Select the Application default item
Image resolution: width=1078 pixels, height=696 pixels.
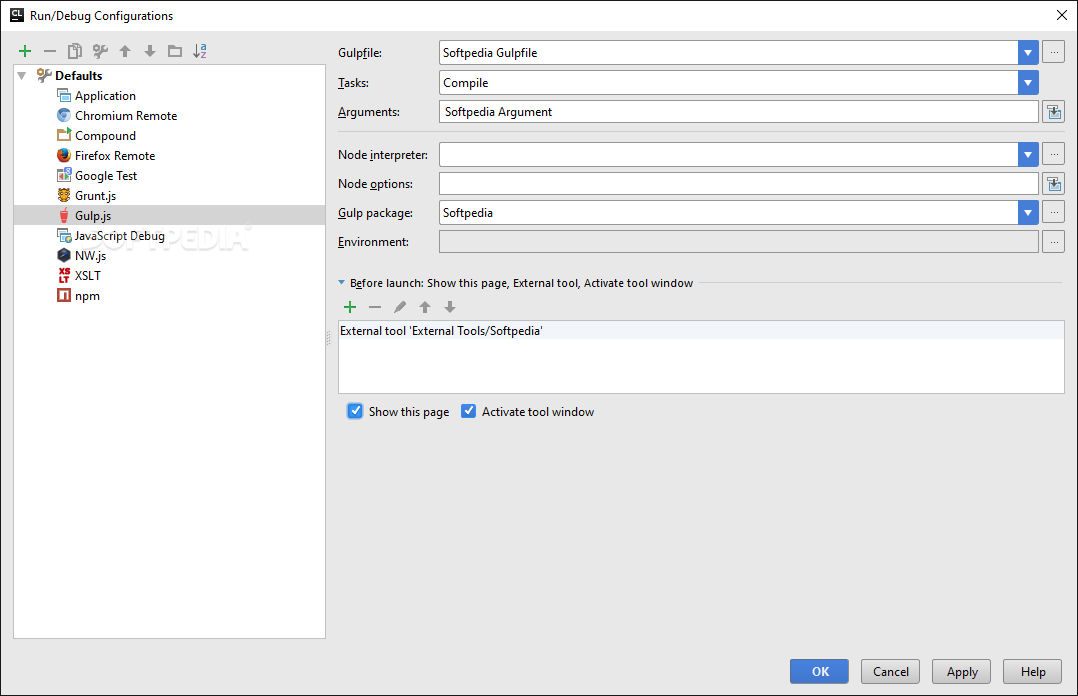[x=105, y=96]
